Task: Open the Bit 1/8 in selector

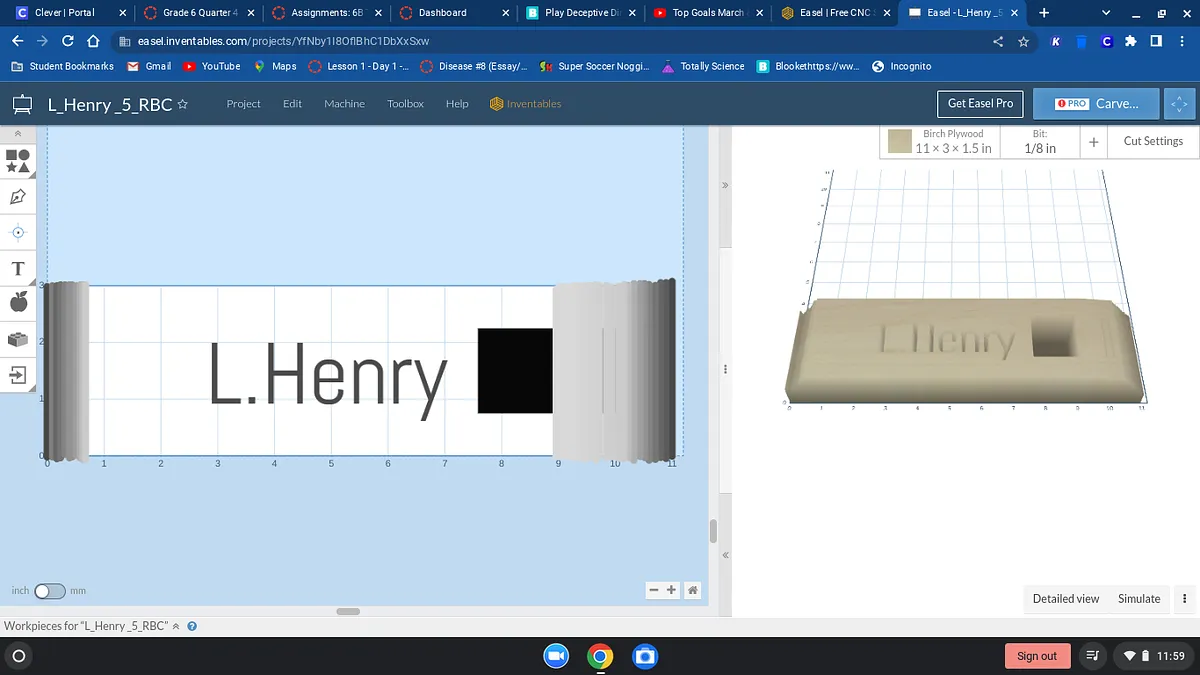Action: click(x=1040, y=142)
